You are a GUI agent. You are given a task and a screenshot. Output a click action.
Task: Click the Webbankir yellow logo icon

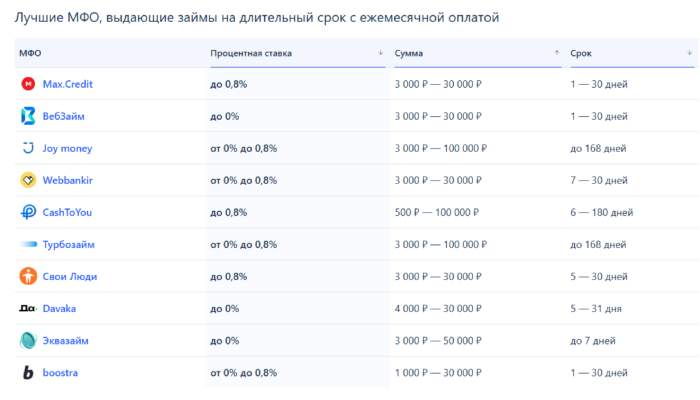(28, 180)
